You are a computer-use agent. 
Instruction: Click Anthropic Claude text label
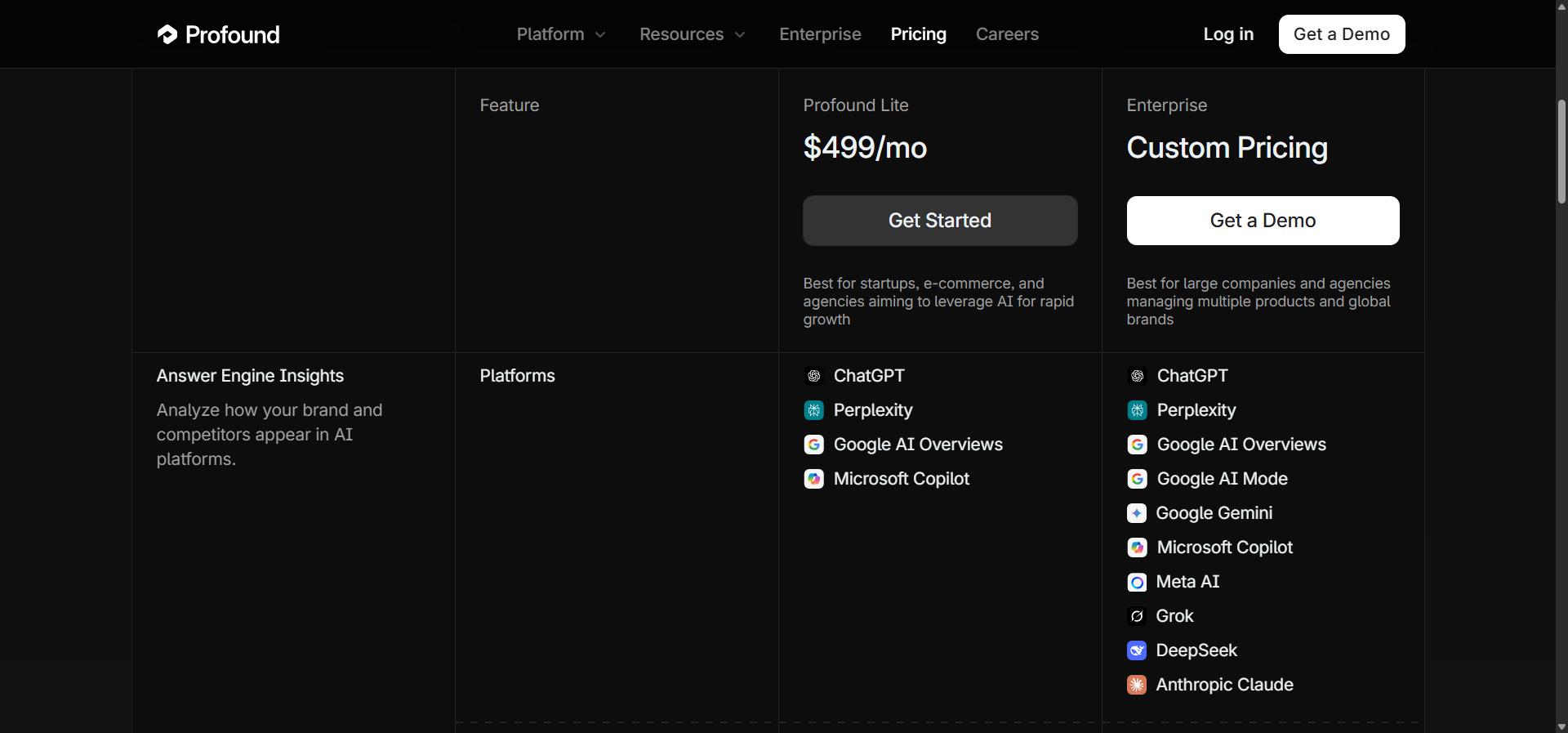coord(1225,685)
